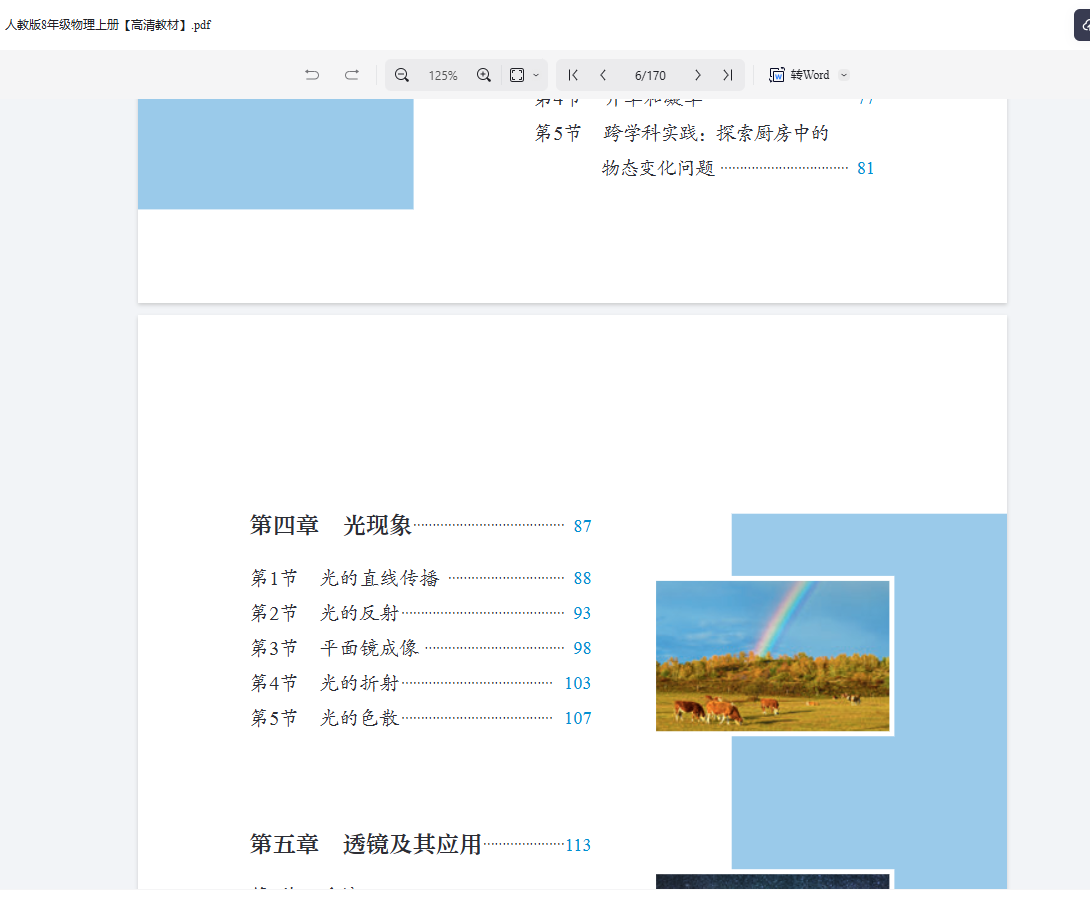Open chapter 第五章 透镜及其应用
This screenshot has height=900, width=1090.
coord(366,844)
